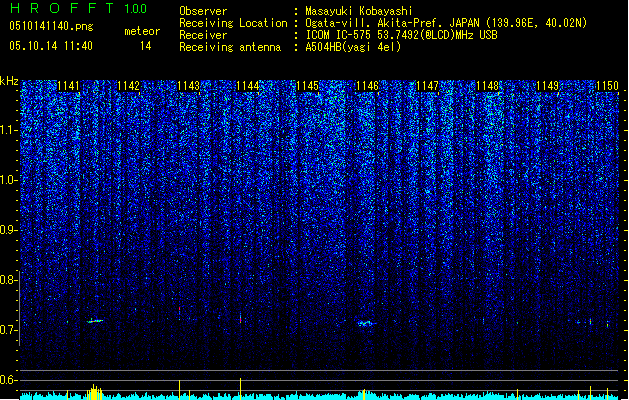Click the wavy meteor echo at 1146

(366, 323)
